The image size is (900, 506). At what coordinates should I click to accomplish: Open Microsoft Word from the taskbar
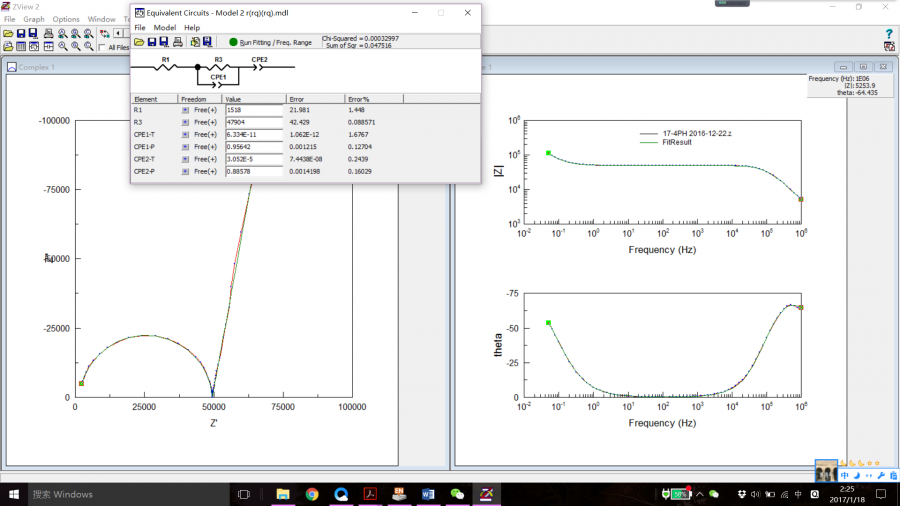tap(428, 494)
